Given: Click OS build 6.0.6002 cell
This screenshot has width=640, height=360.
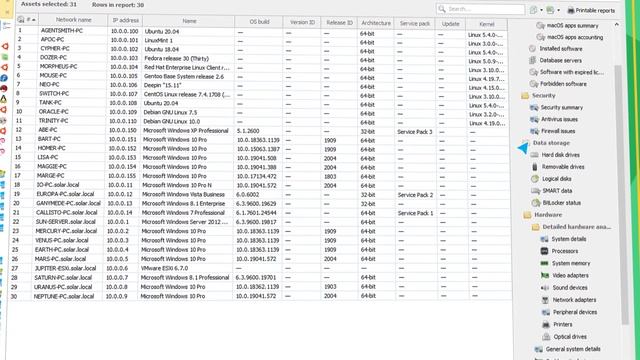Looking at the screenshot, I should click(x=248, y=195).
